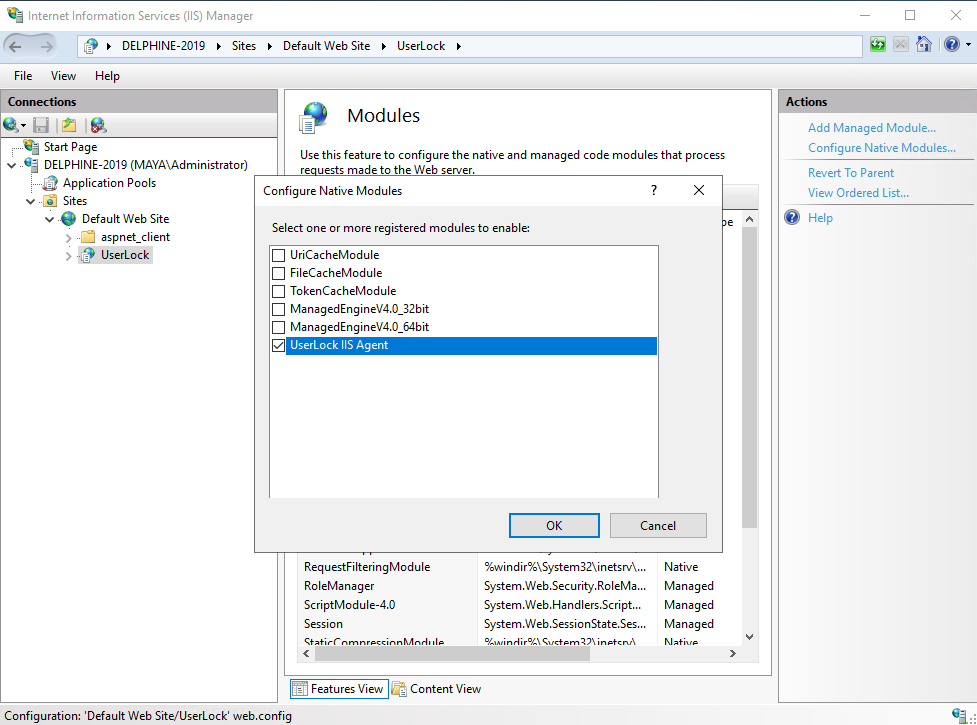Open the File menu

23,75
